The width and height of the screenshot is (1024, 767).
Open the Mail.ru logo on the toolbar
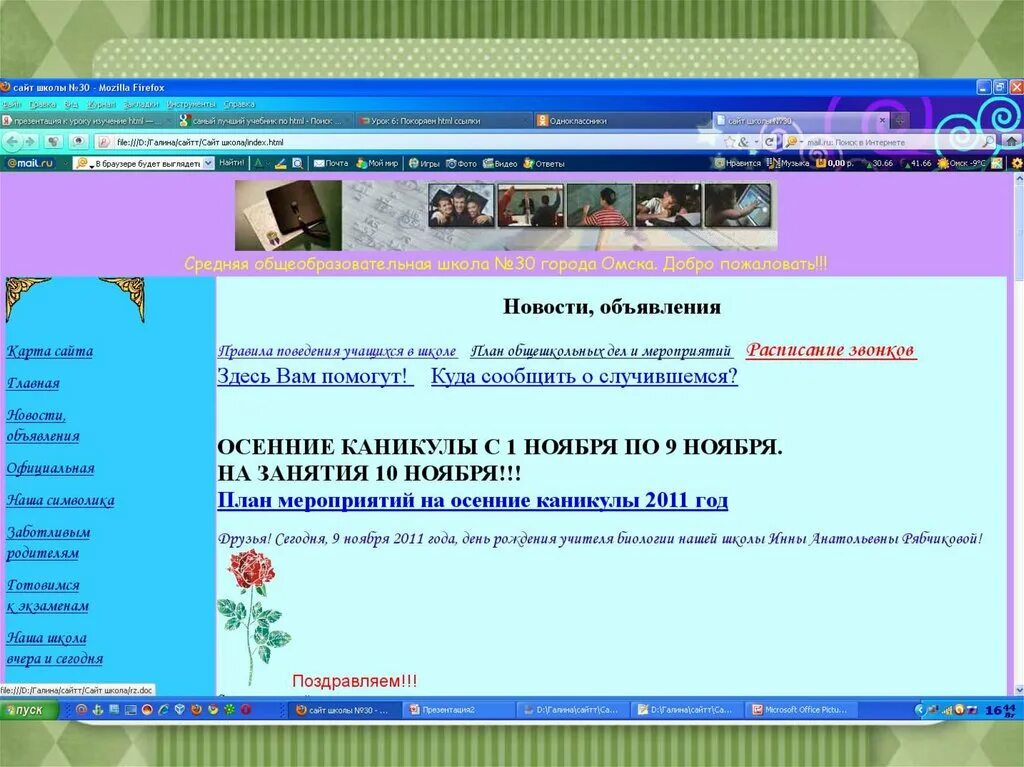(x=30, y=163)
